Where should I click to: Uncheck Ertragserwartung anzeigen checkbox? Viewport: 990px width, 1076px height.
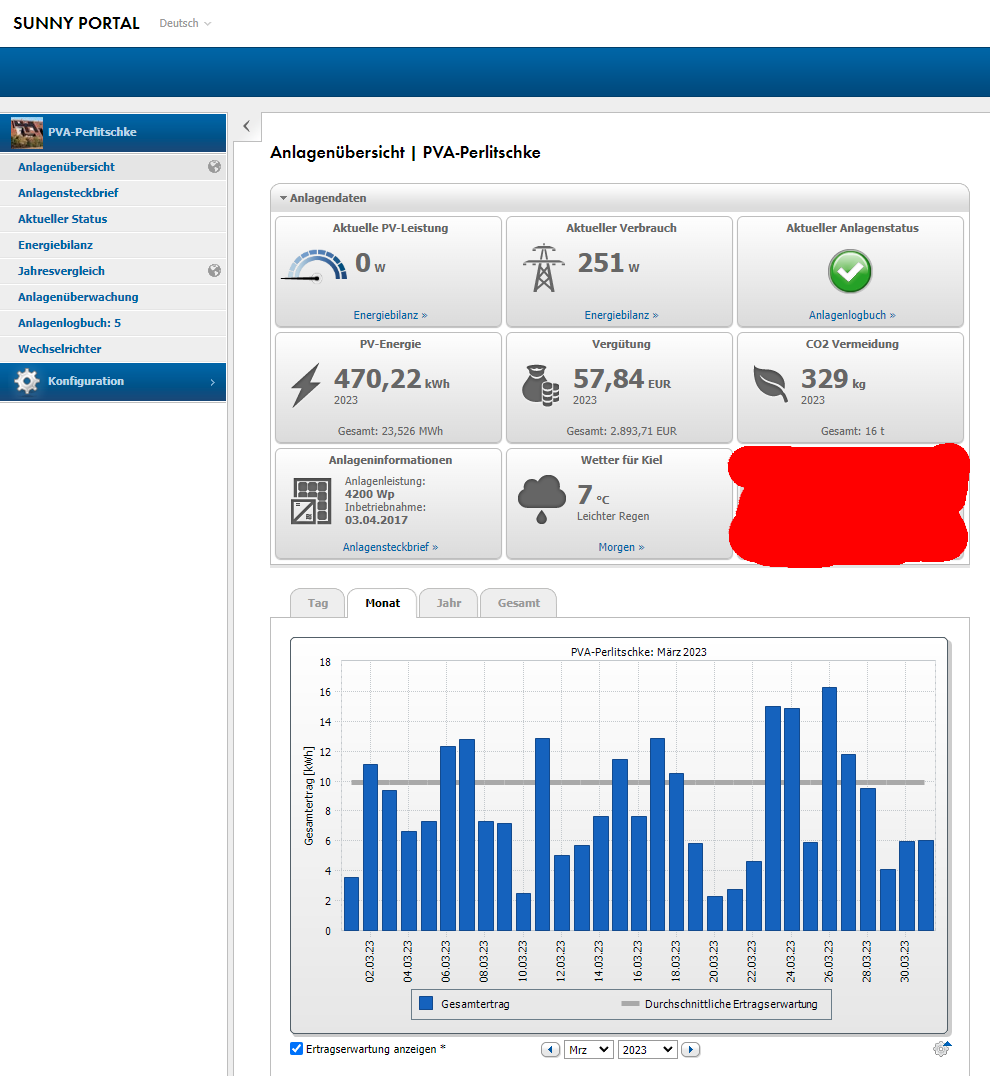click(296, 1049)
